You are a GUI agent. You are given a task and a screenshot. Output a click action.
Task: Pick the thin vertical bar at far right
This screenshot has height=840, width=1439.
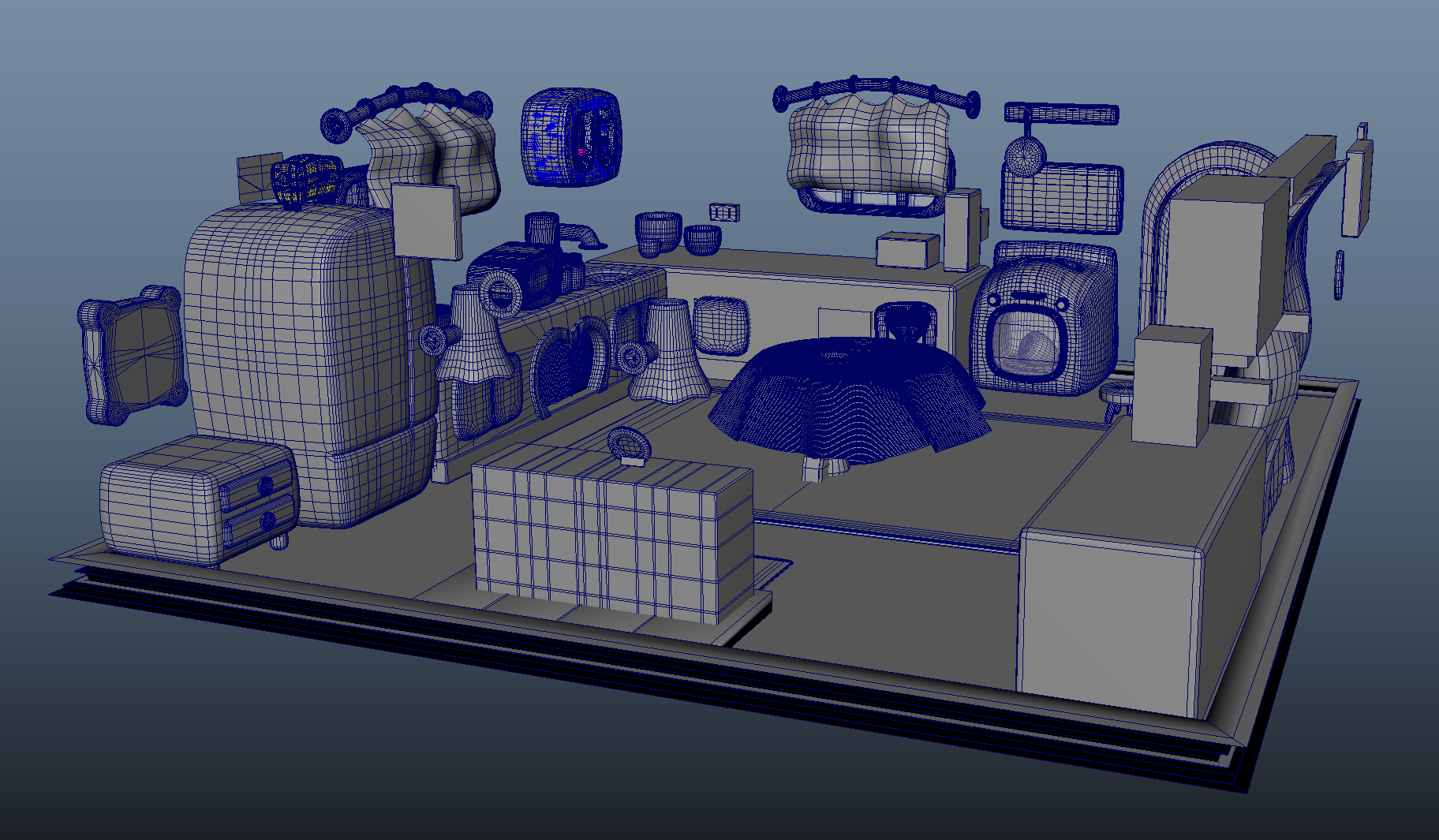pos(1339,274)
